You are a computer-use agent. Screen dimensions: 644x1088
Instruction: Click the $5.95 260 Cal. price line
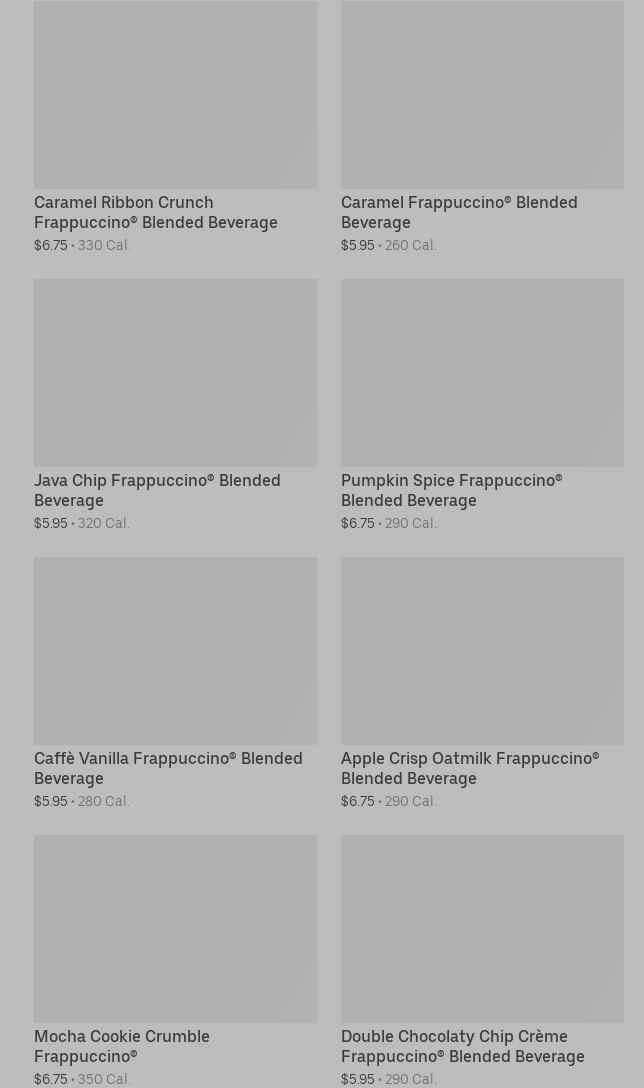pyautogui.click(x=389, y=245)
